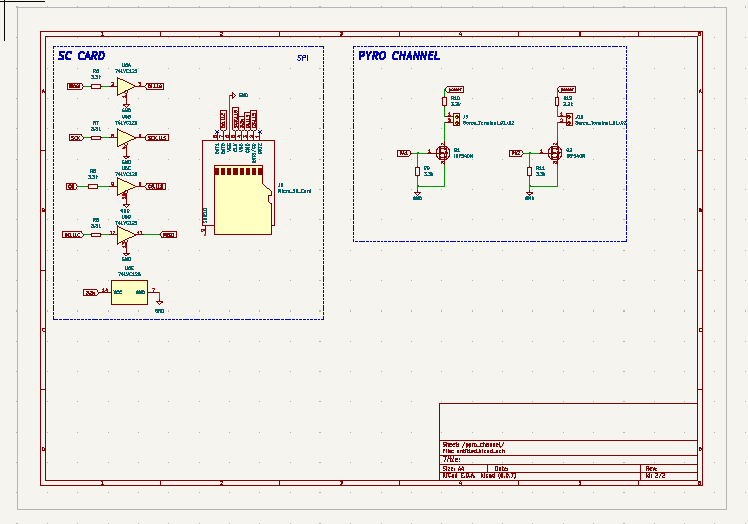Image resolution: width=748 pixels, height=524 pixels.
Task: Select the buffer gate between SCK and SCK_UC
Action: click(125, 138)
